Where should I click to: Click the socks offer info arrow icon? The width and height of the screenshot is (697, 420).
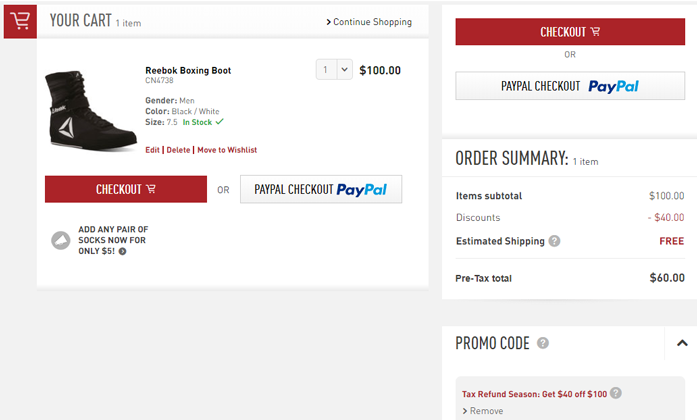point(123,251)
